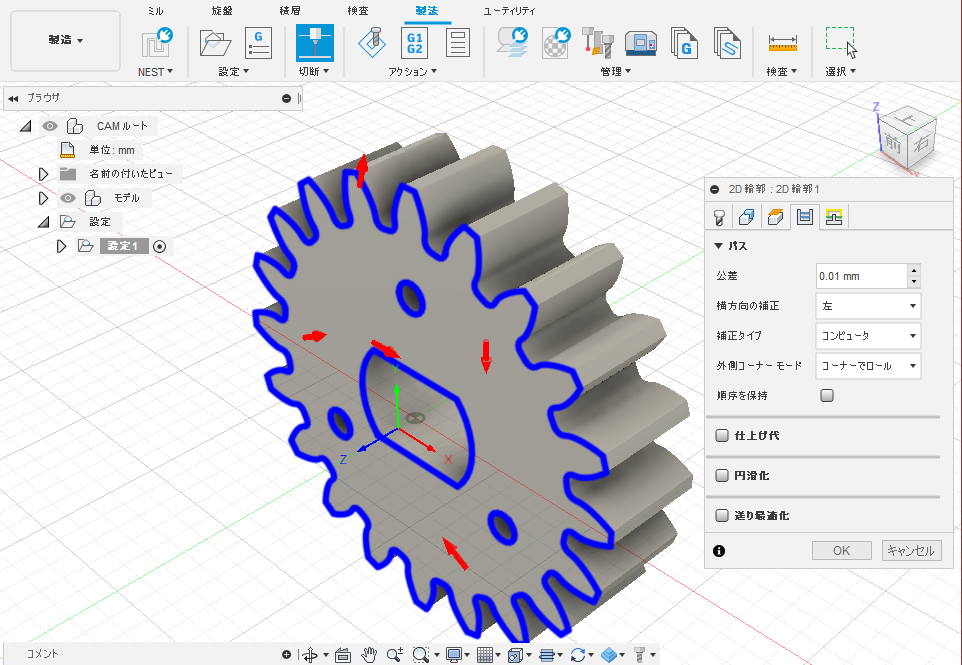Open the heights tab icon in dialog
This screenshot has width=962, height=665.
[775, 217]
